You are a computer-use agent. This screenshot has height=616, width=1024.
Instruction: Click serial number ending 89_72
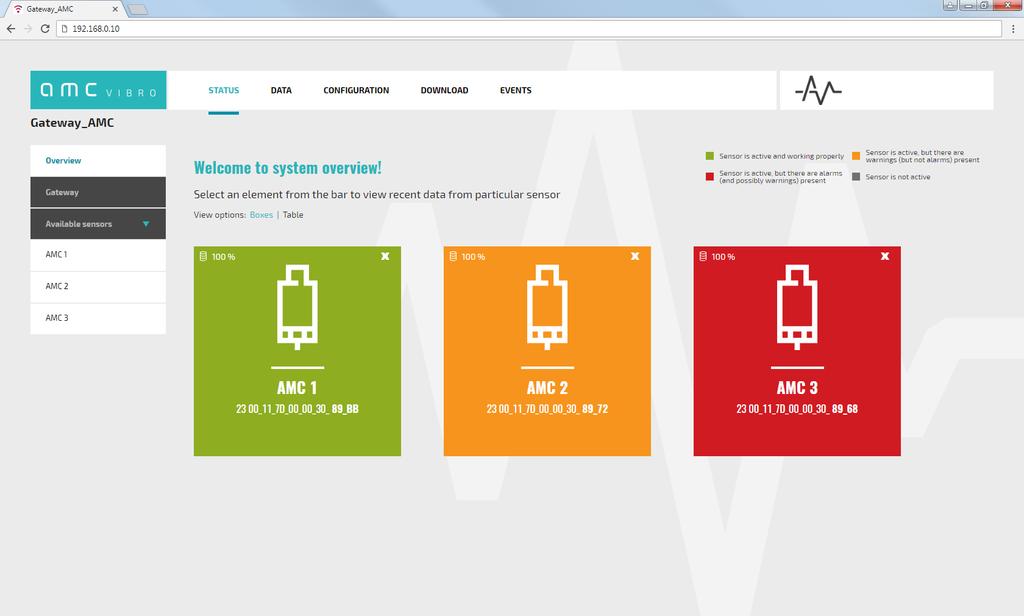(x=547, y=409)
